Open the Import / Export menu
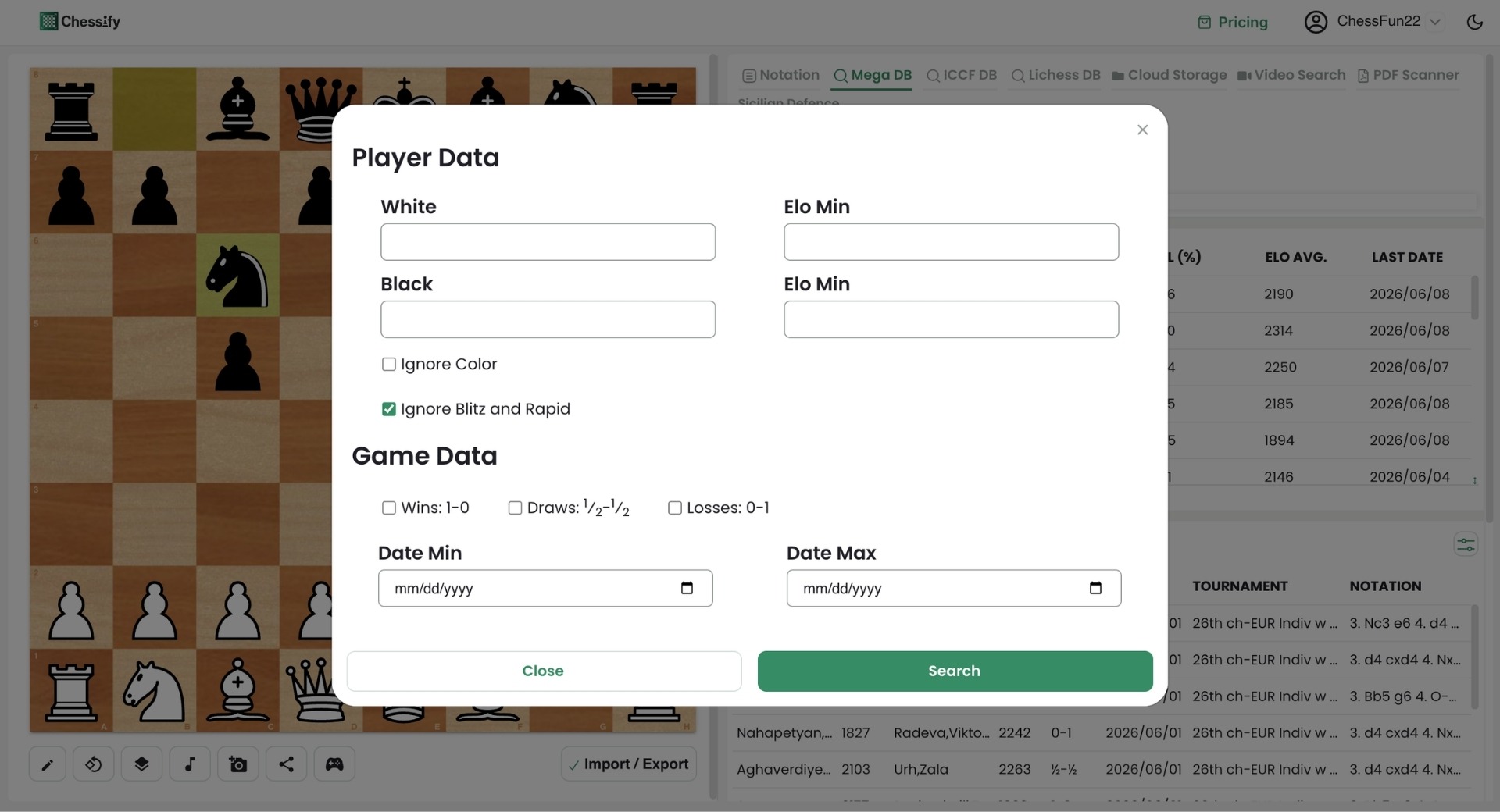 coord(629,764)
